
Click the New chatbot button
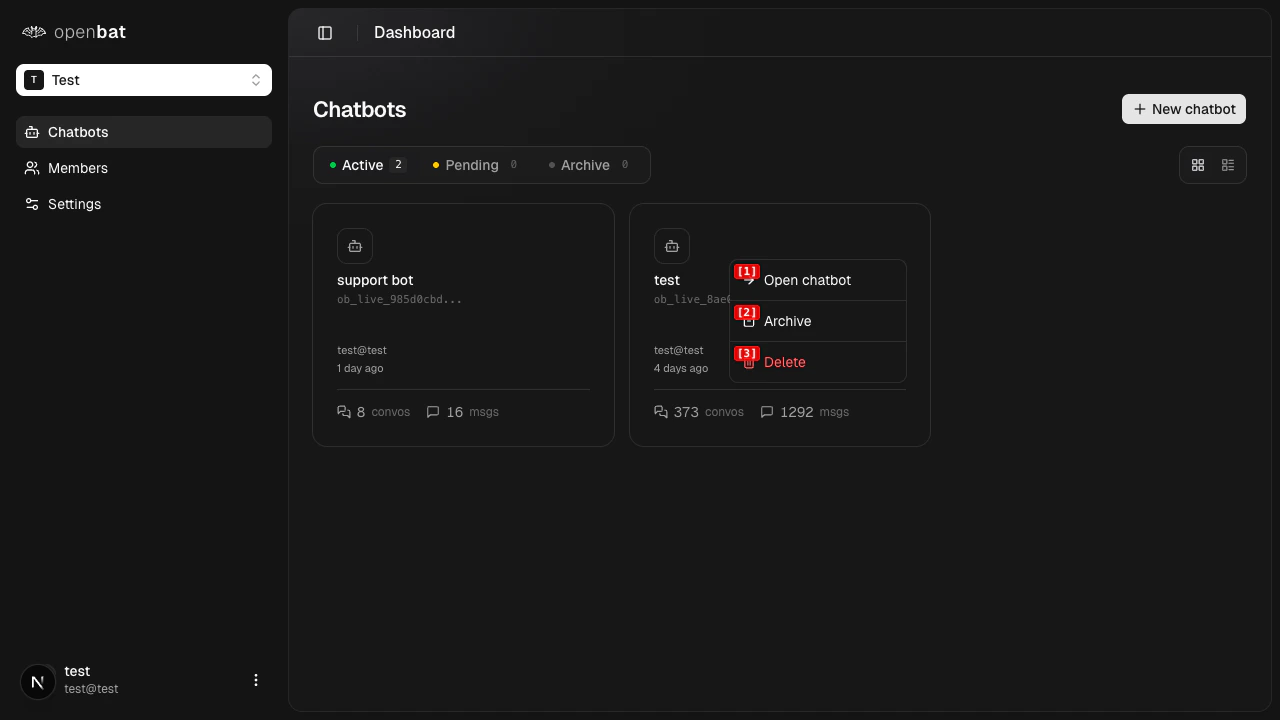tap(1184, 109)
